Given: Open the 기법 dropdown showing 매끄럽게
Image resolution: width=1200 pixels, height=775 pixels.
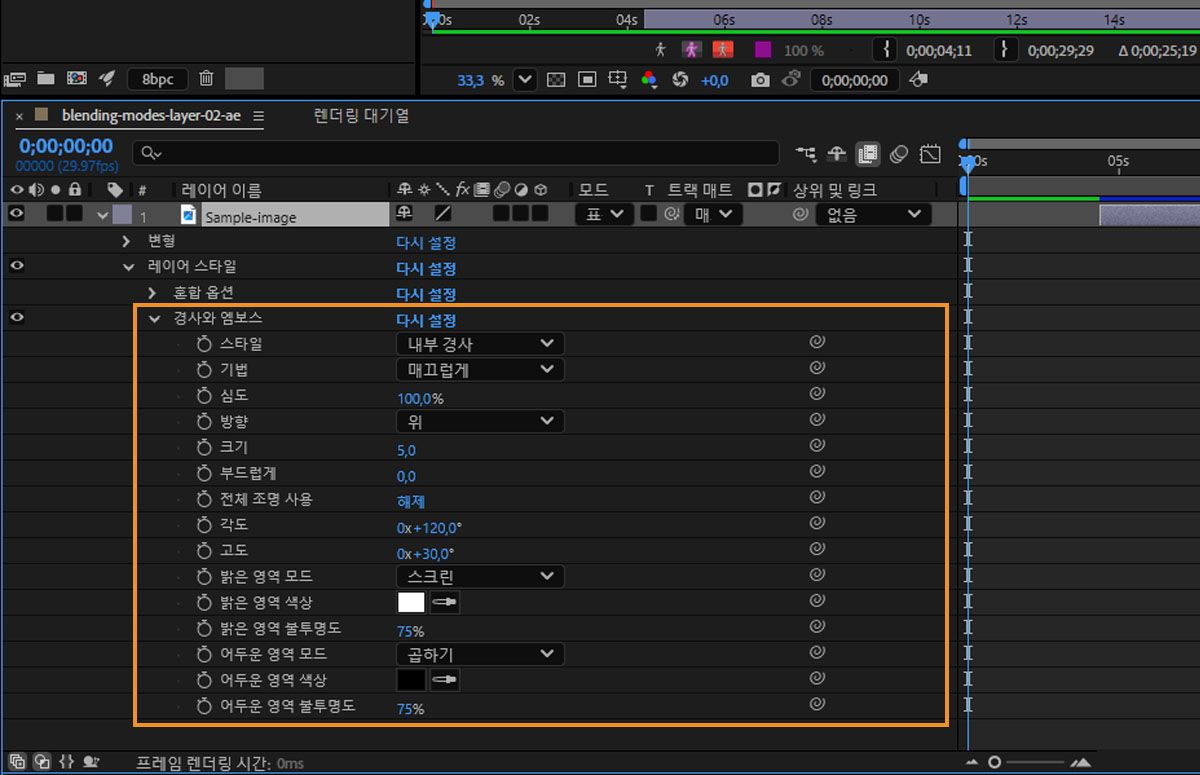Looking at the screenshot, I should click(480, 370).
